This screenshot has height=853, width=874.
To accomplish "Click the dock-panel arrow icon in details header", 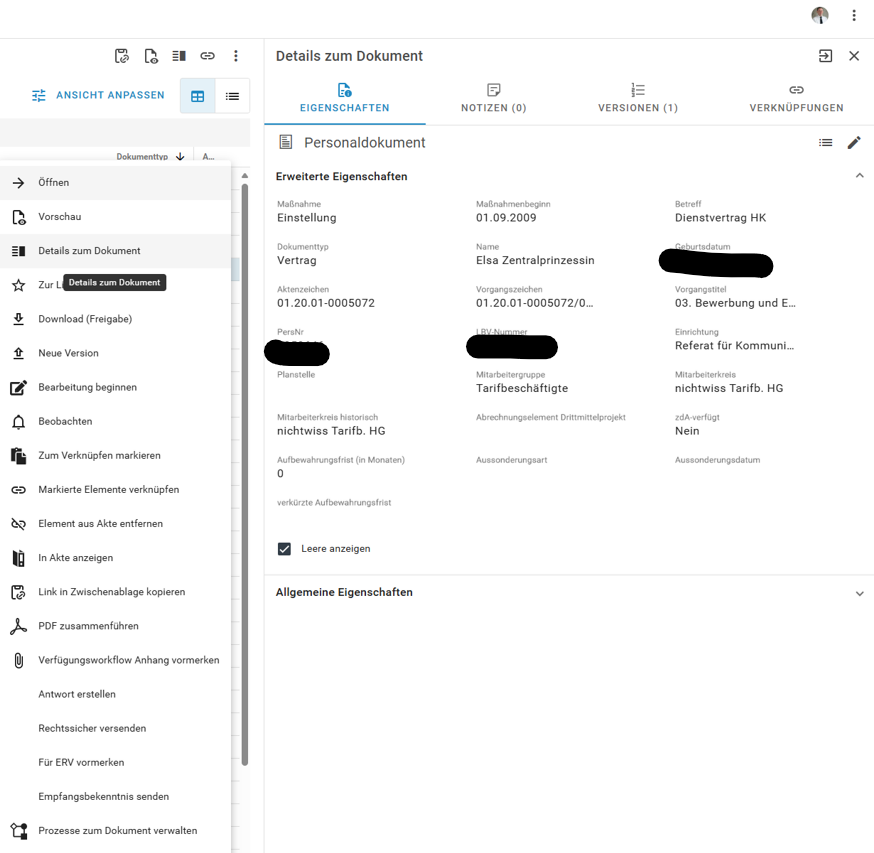I will click(825, 56).
